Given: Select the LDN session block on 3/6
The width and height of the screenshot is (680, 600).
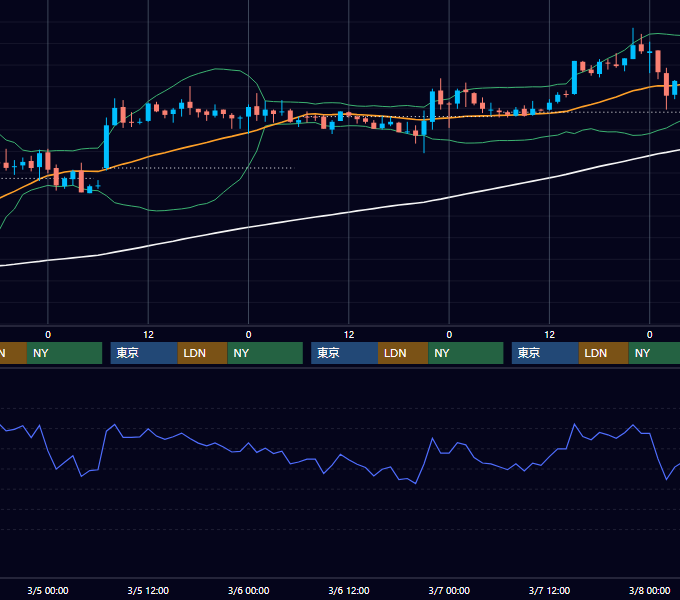Looking at the screenshot, I should coord(403,353).
